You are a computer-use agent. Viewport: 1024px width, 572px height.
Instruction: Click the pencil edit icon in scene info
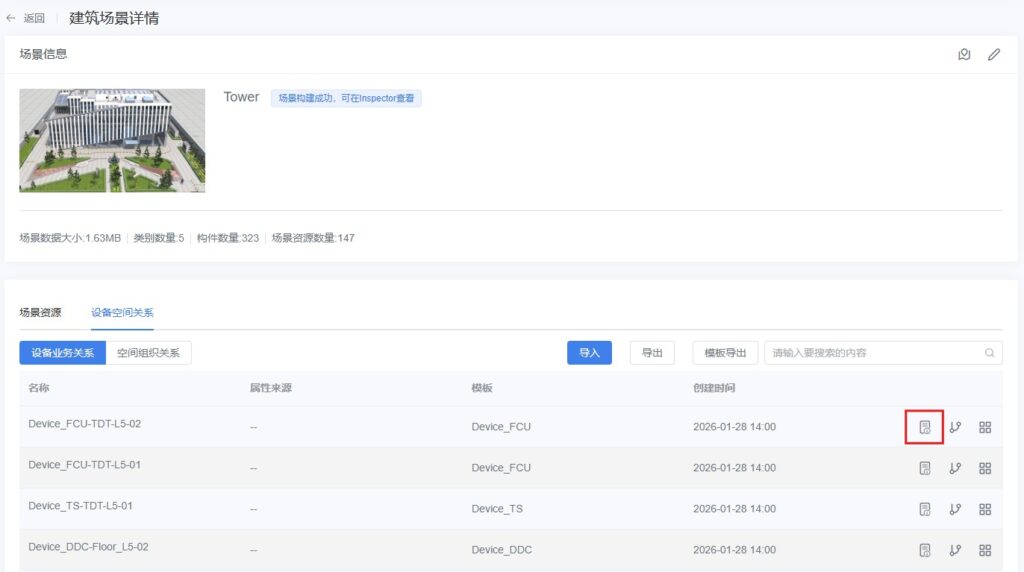(993, 55)
